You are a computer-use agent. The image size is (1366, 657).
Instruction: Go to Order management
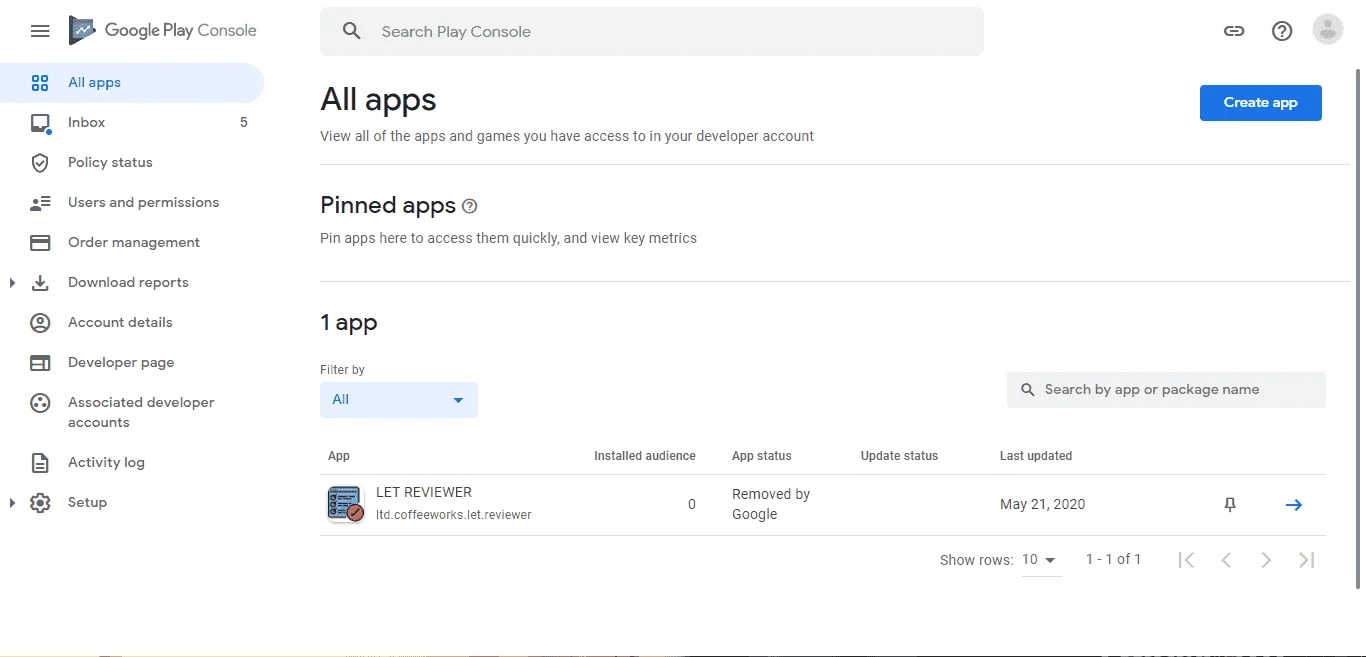point(132,243)
